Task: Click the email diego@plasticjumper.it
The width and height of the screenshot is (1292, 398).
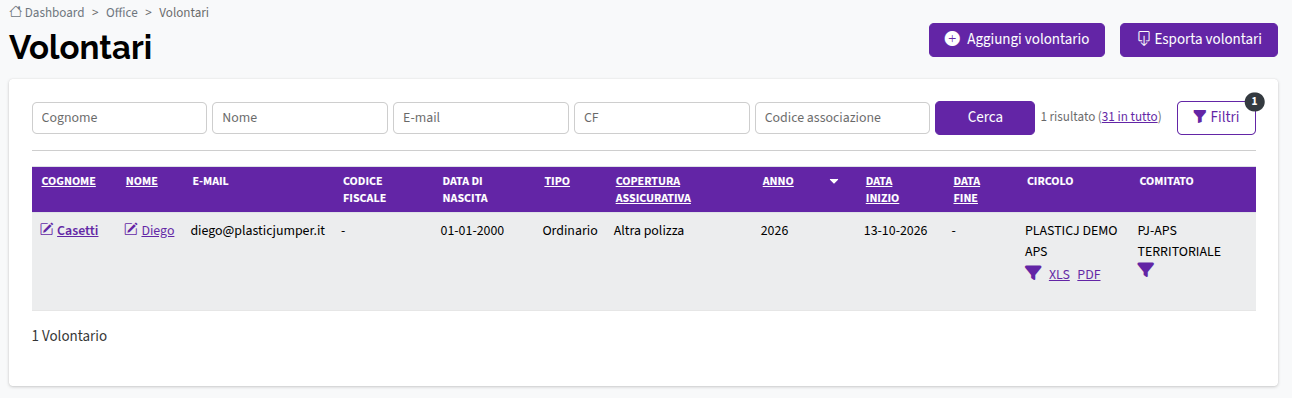Action: pyautogui.click(x=258, y=231)
